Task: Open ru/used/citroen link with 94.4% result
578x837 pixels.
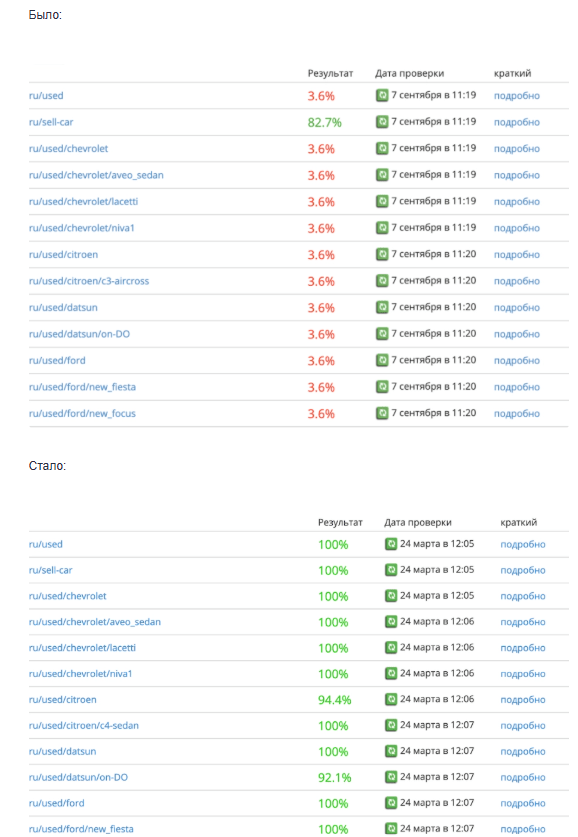Action: coord(62,699)
